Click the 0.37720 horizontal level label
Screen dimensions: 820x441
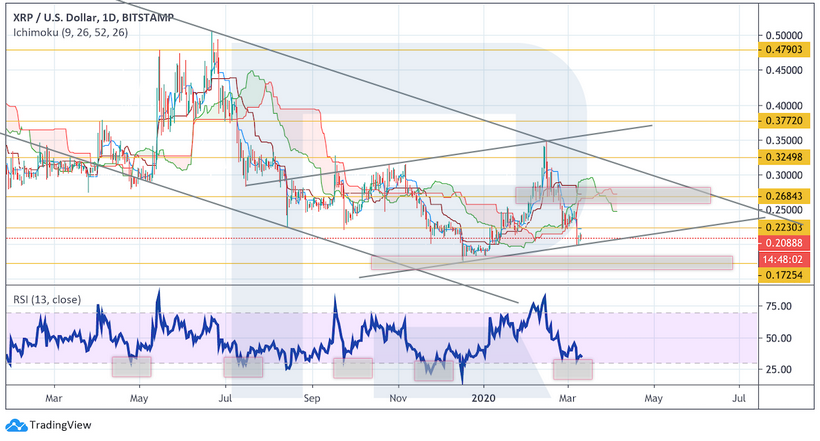click(x=783, y=121)
